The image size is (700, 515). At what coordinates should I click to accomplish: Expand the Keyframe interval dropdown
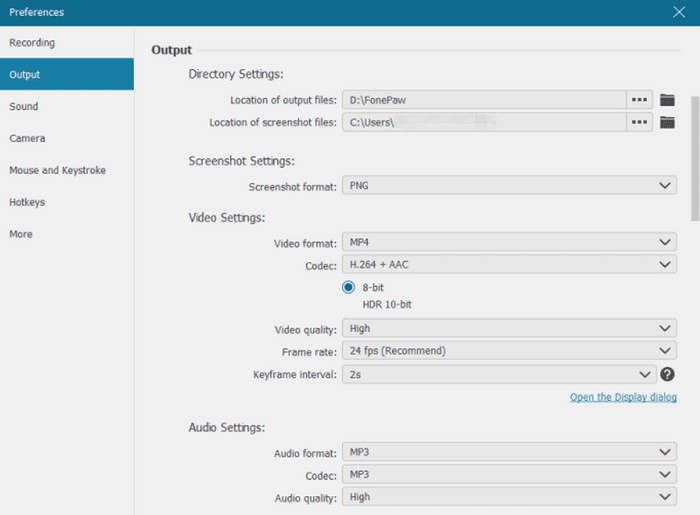coord(499,374)
